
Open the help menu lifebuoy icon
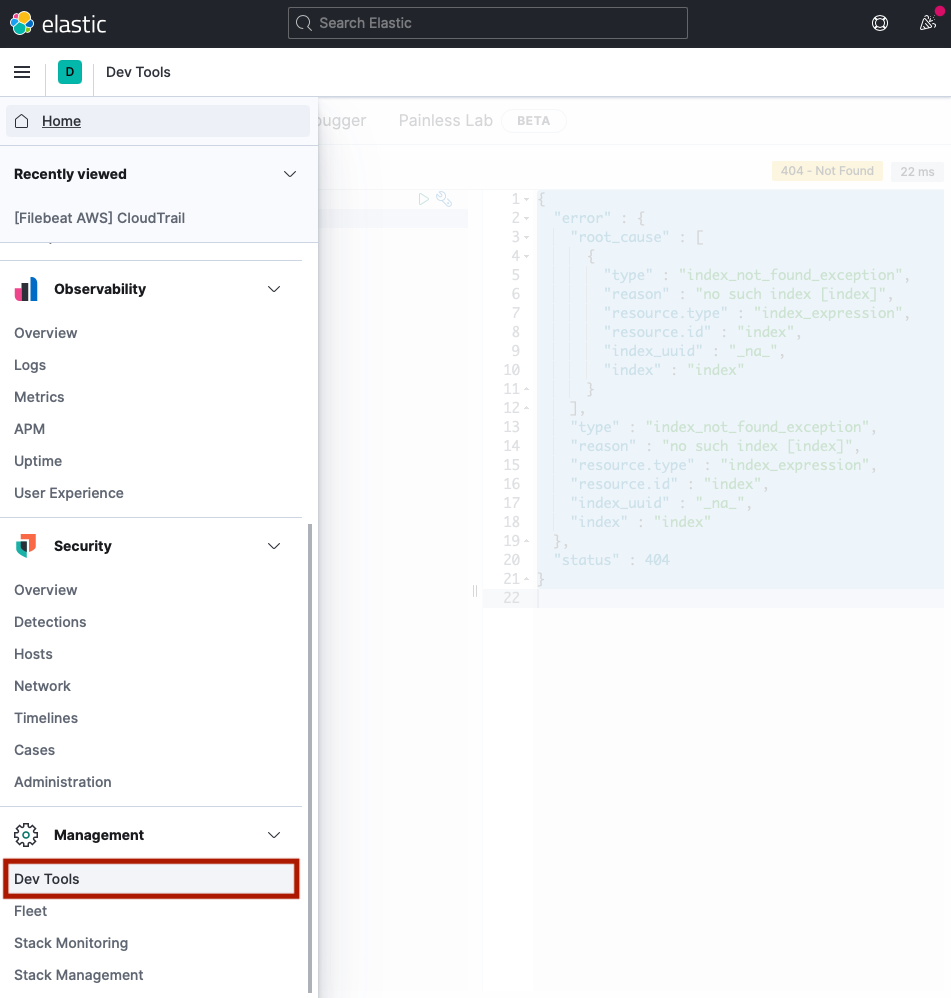(880, 24)
